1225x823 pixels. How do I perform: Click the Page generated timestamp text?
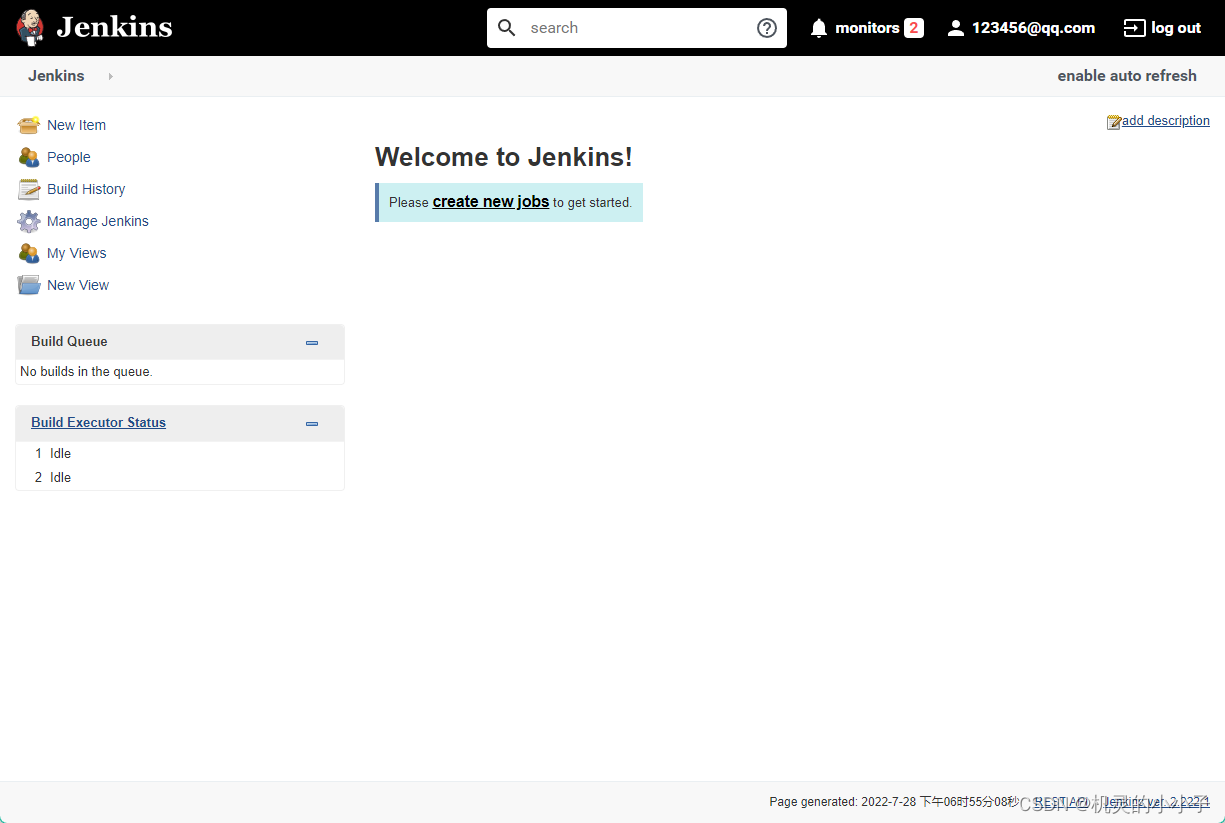tap(895, 802)
